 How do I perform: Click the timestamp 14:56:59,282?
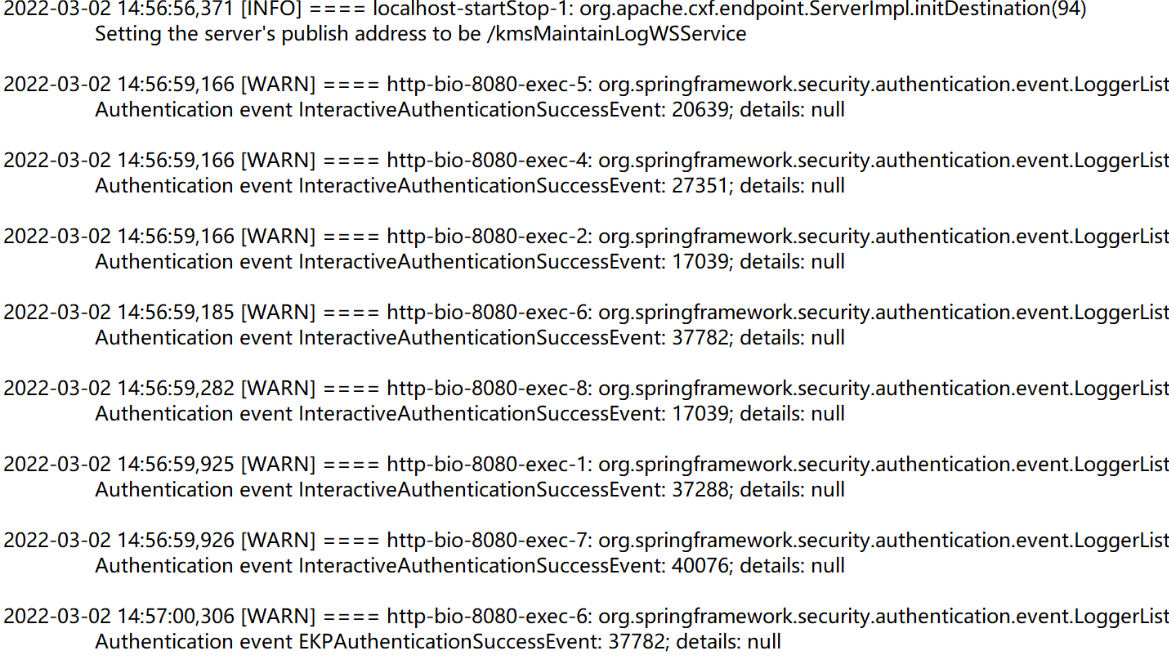176,388
